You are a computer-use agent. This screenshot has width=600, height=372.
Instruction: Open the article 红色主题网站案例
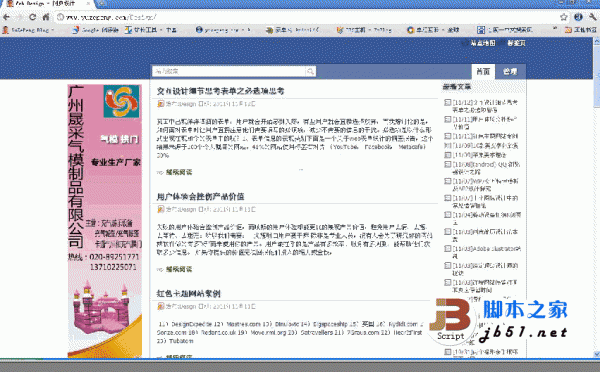click(x=188, y=294)
